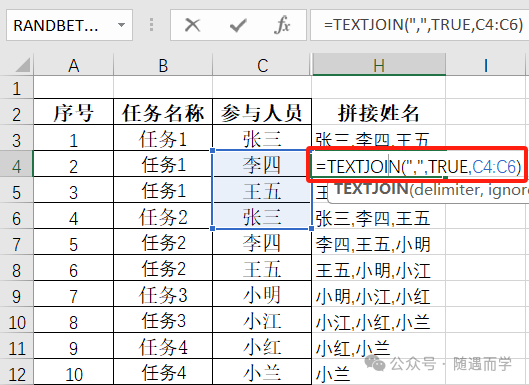Select row 4 header
This screenshot has width=529, height=385.
[x=17, y=165]
